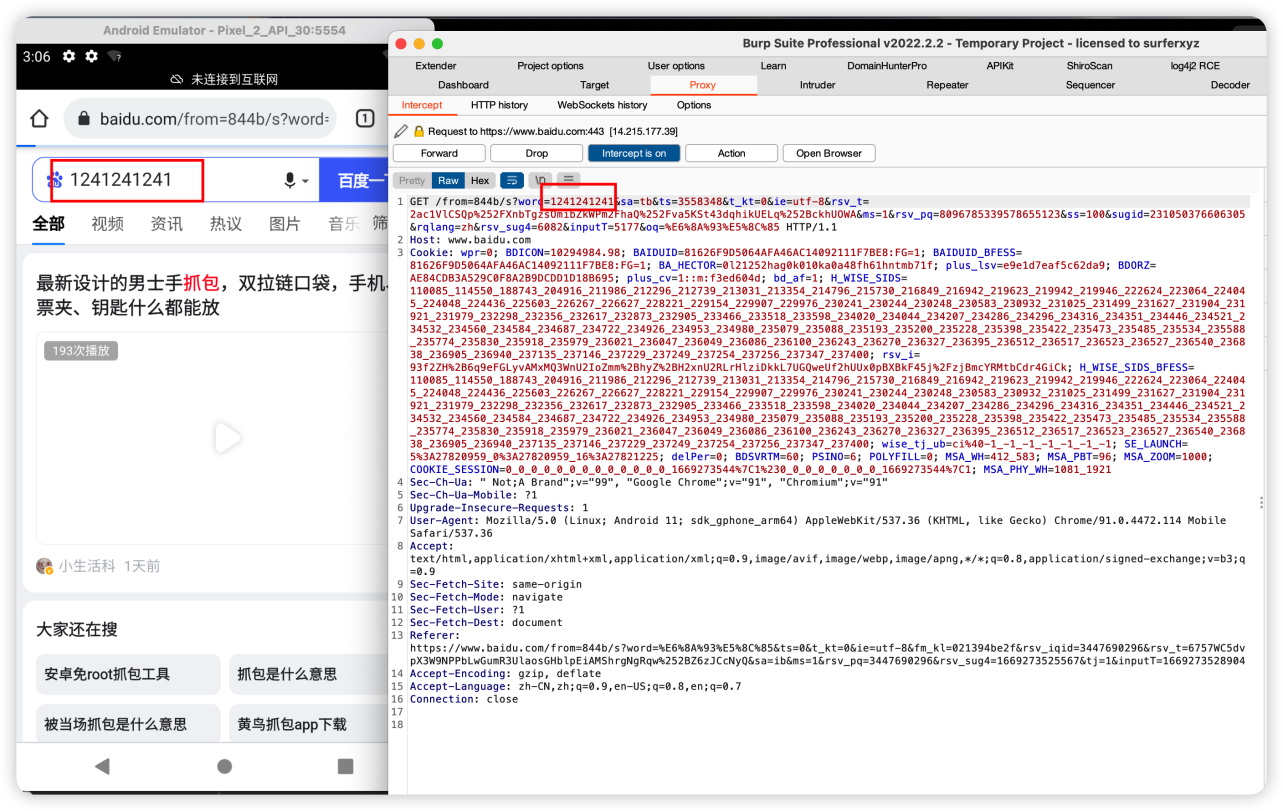Image resolution: width=1283 pixels, height=811 pixels.
Task: Tap the 音乐 results tab in Baidu
Action: [344, 224]
